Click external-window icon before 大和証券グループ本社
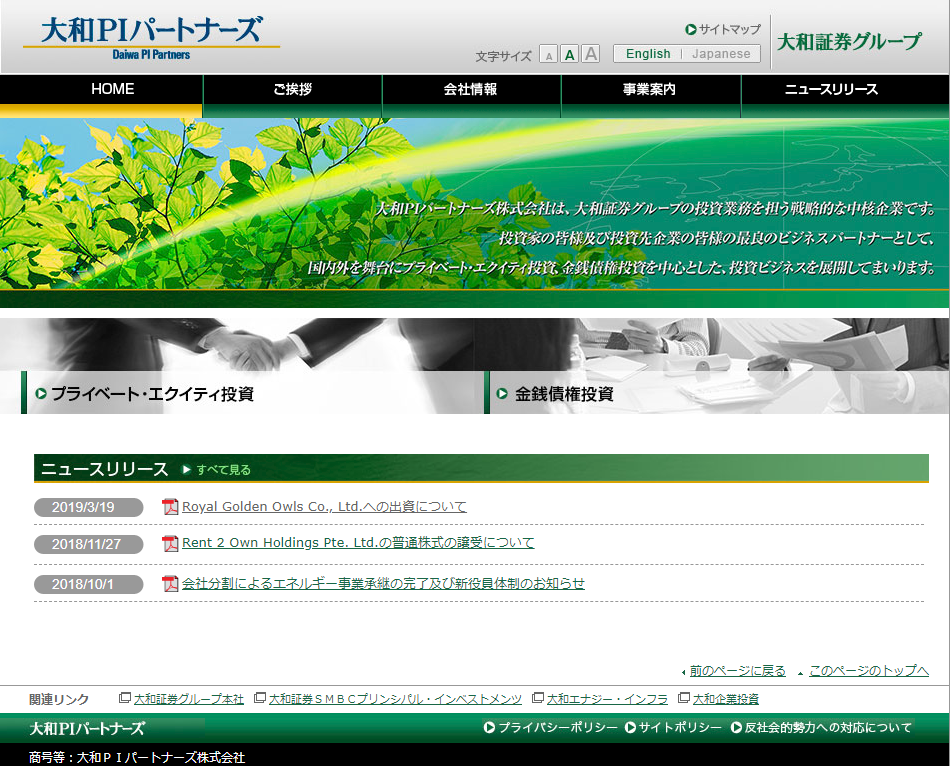This screenshot has width=950, height=766. point(125,698)
